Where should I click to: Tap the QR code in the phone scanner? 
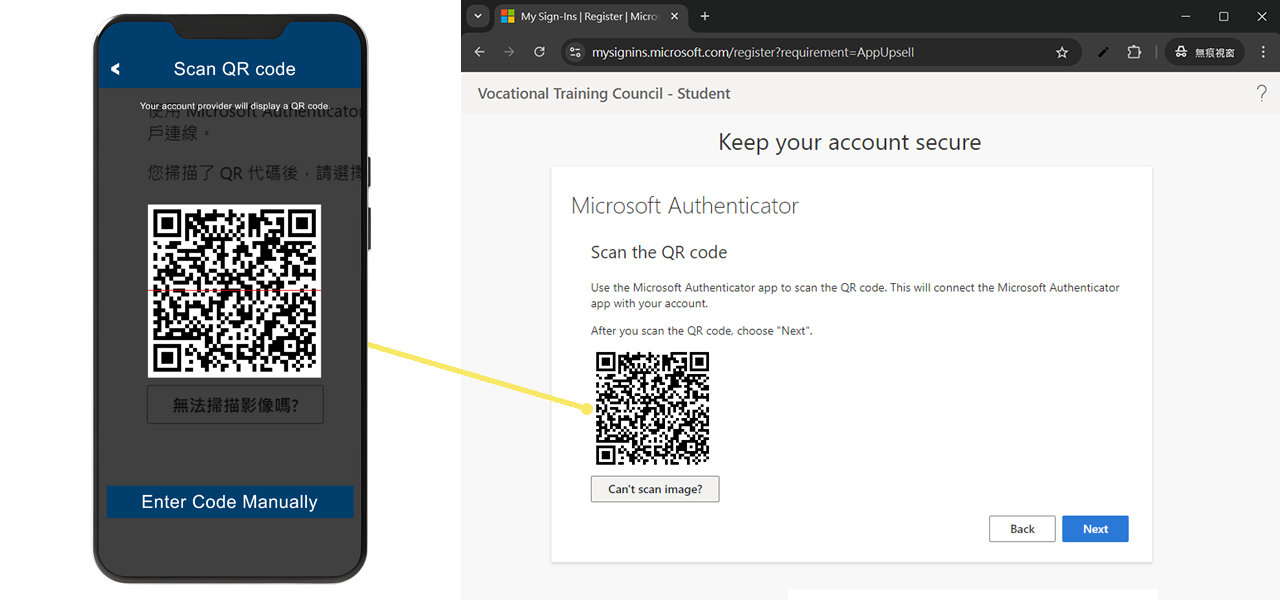click(234, 291)
